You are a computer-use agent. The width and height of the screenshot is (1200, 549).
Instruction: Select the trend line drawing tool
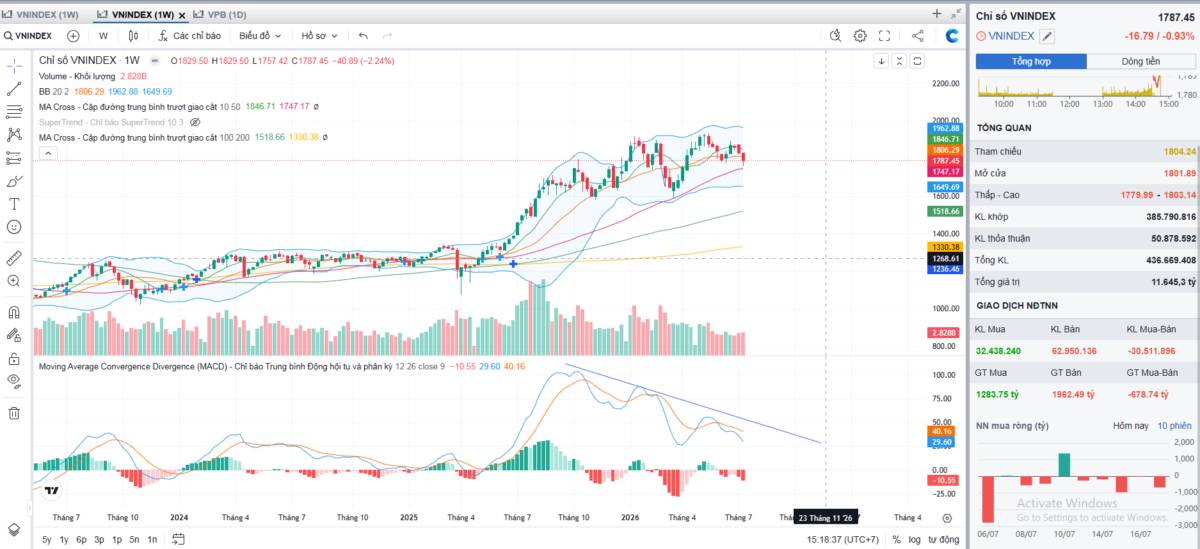click(14, 88)
